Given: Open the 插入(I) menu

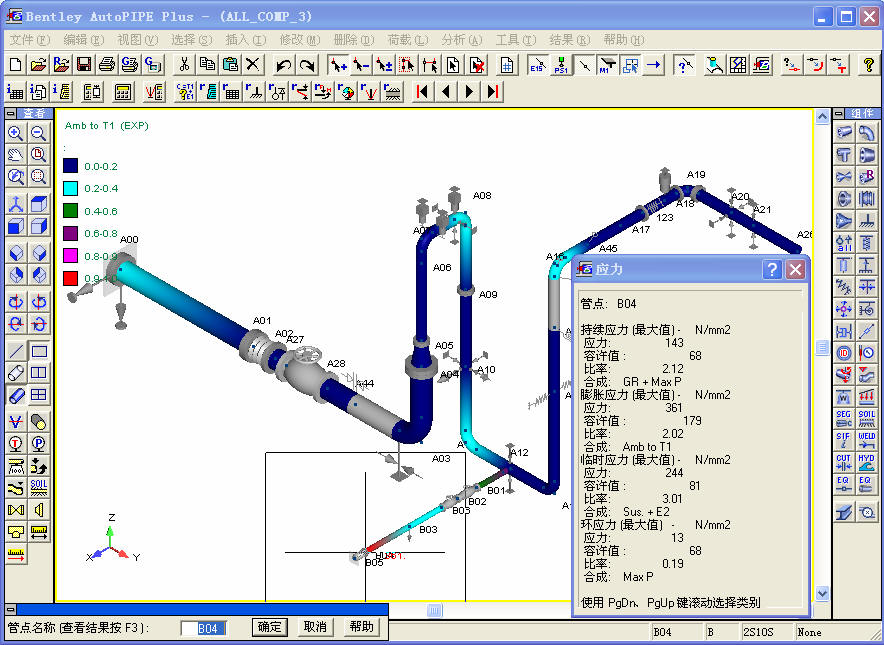Looking at the screenshot, I should point(245,39).
